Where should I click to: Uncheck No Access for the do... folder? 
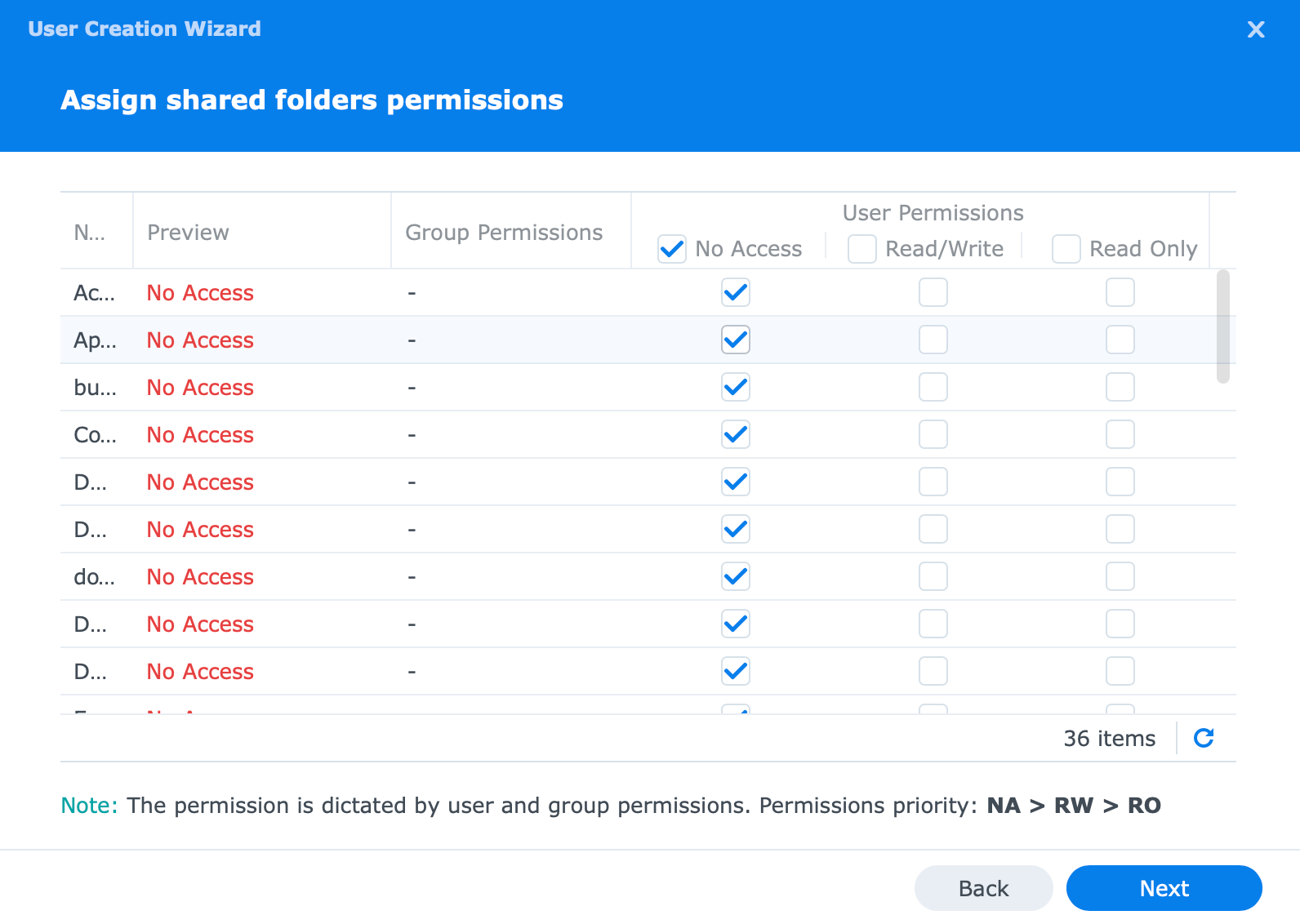736,576
